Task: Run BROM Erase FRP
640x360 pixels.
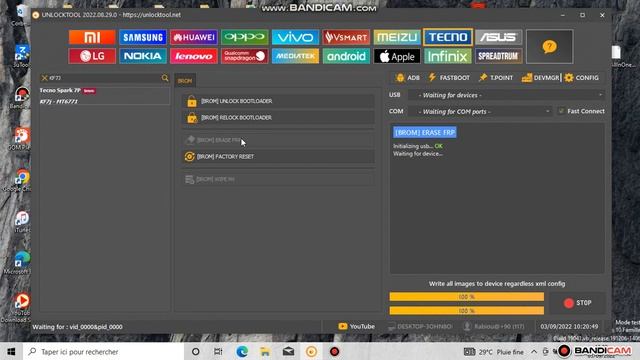Action: point(278,140)
